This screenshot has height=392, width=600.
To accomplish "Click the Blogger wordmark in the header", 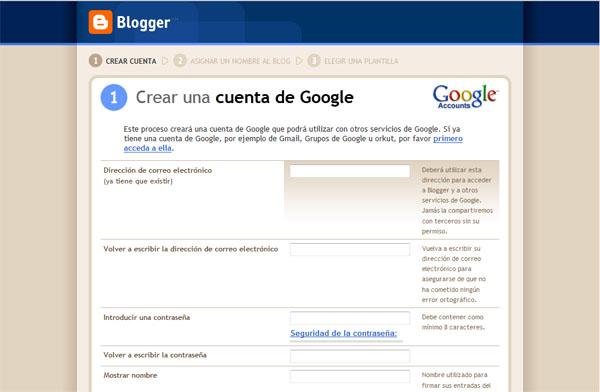I will [143, 23].
